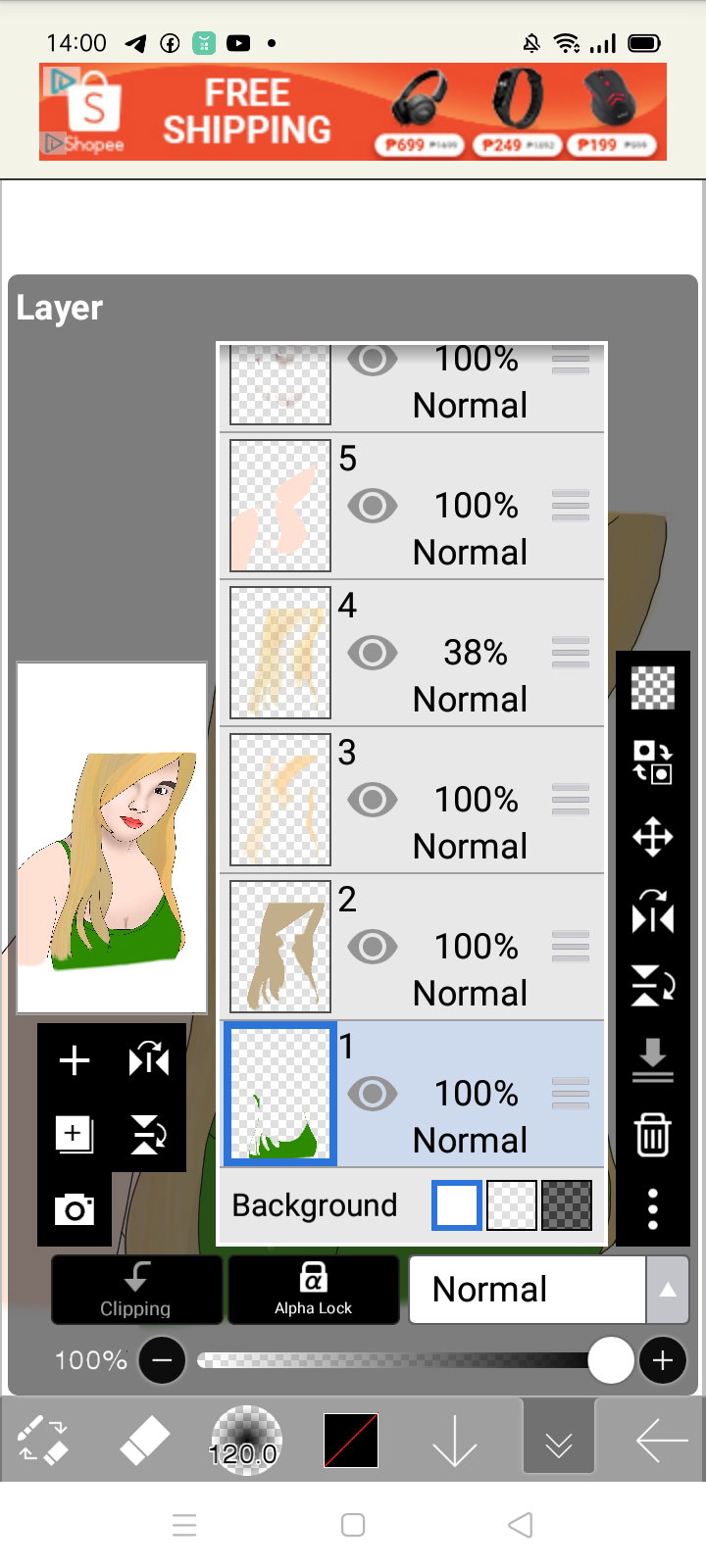Screen dimensions: 706x1568
Task: Collapse panel with double chevron down button
Action: (x=559, y=1438)
